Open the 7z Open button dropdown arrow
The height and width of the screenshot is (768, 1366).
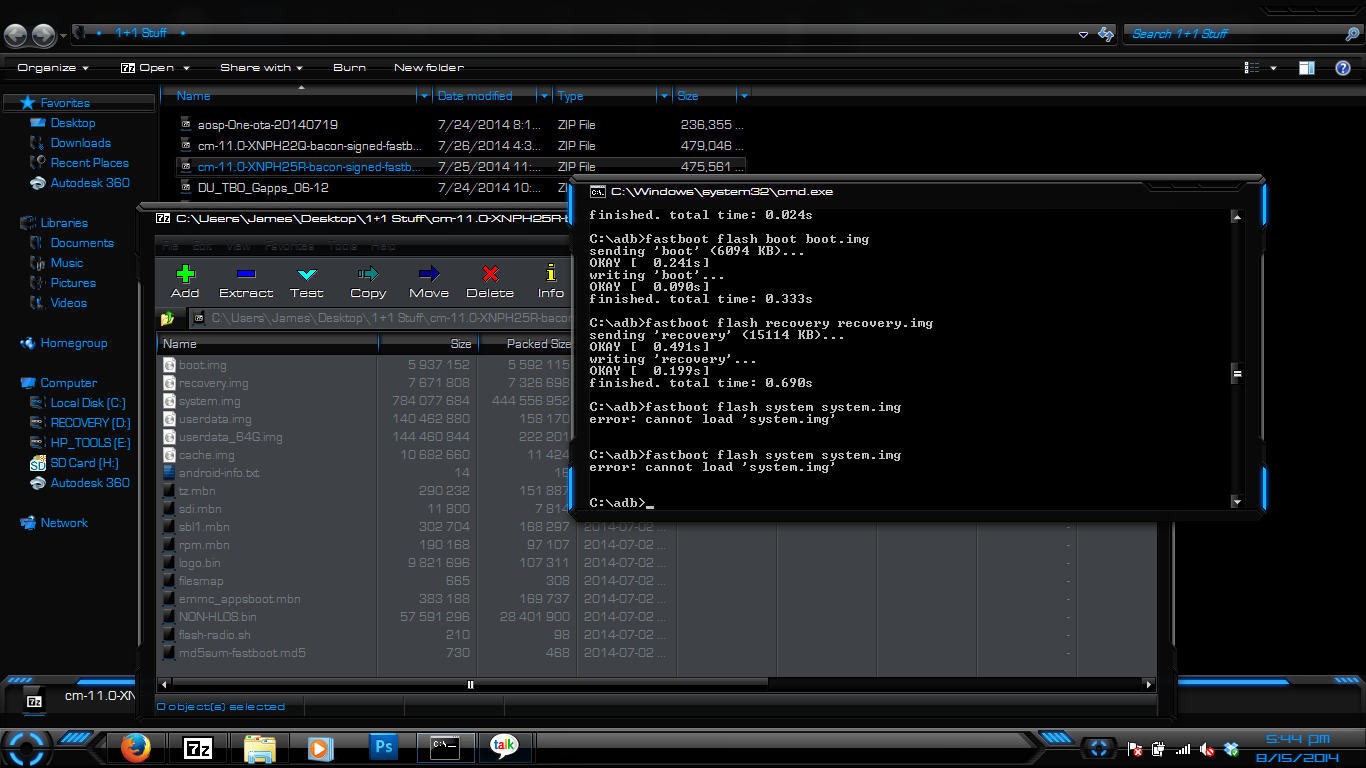(x=185, y=68)
